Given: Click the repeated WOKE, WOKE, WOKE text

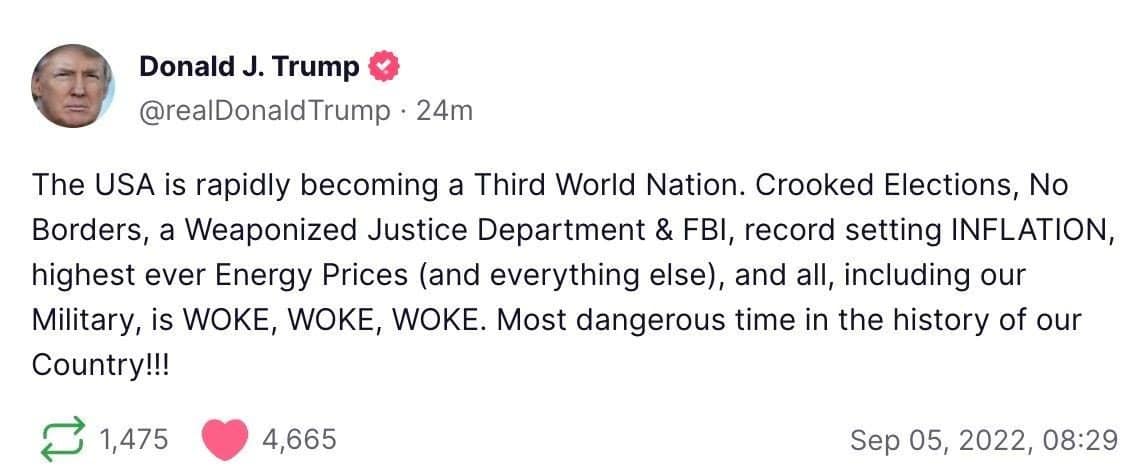Looking at the screenshot, I should (331, 320).
